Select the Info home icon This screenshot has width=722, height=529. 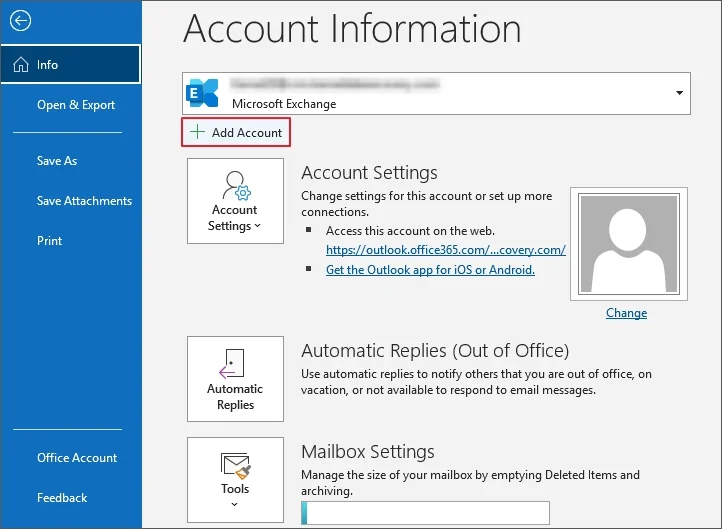coord(21,64)
